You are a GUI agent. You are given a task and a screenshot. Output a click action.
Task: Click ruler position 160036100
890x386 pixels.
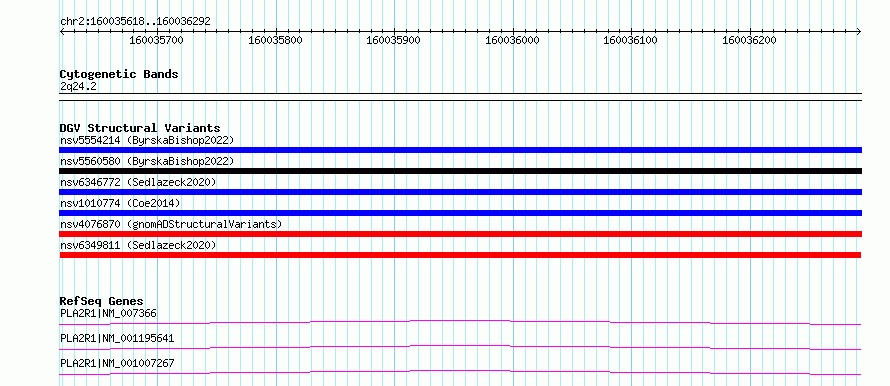631,40
